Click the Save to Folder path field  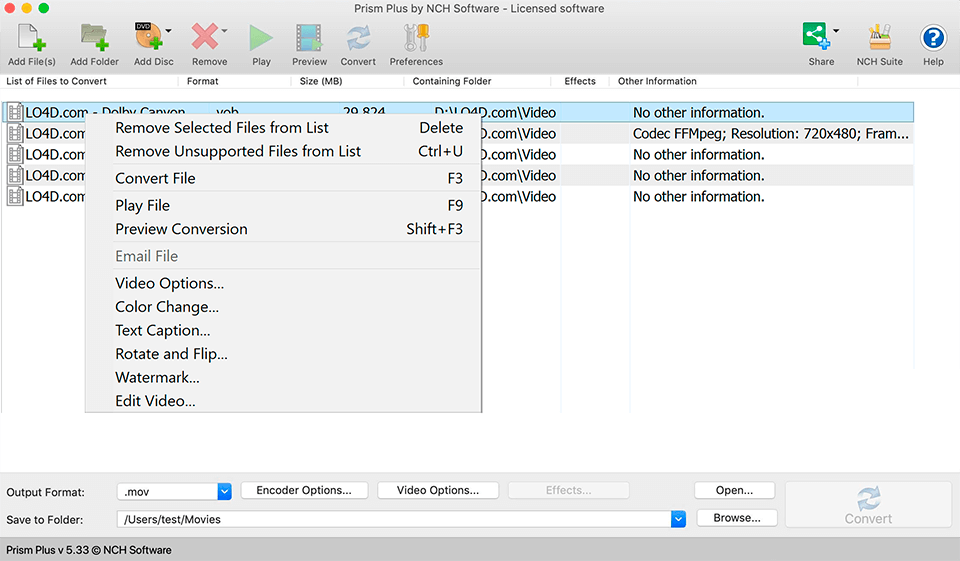pos(394,519)
